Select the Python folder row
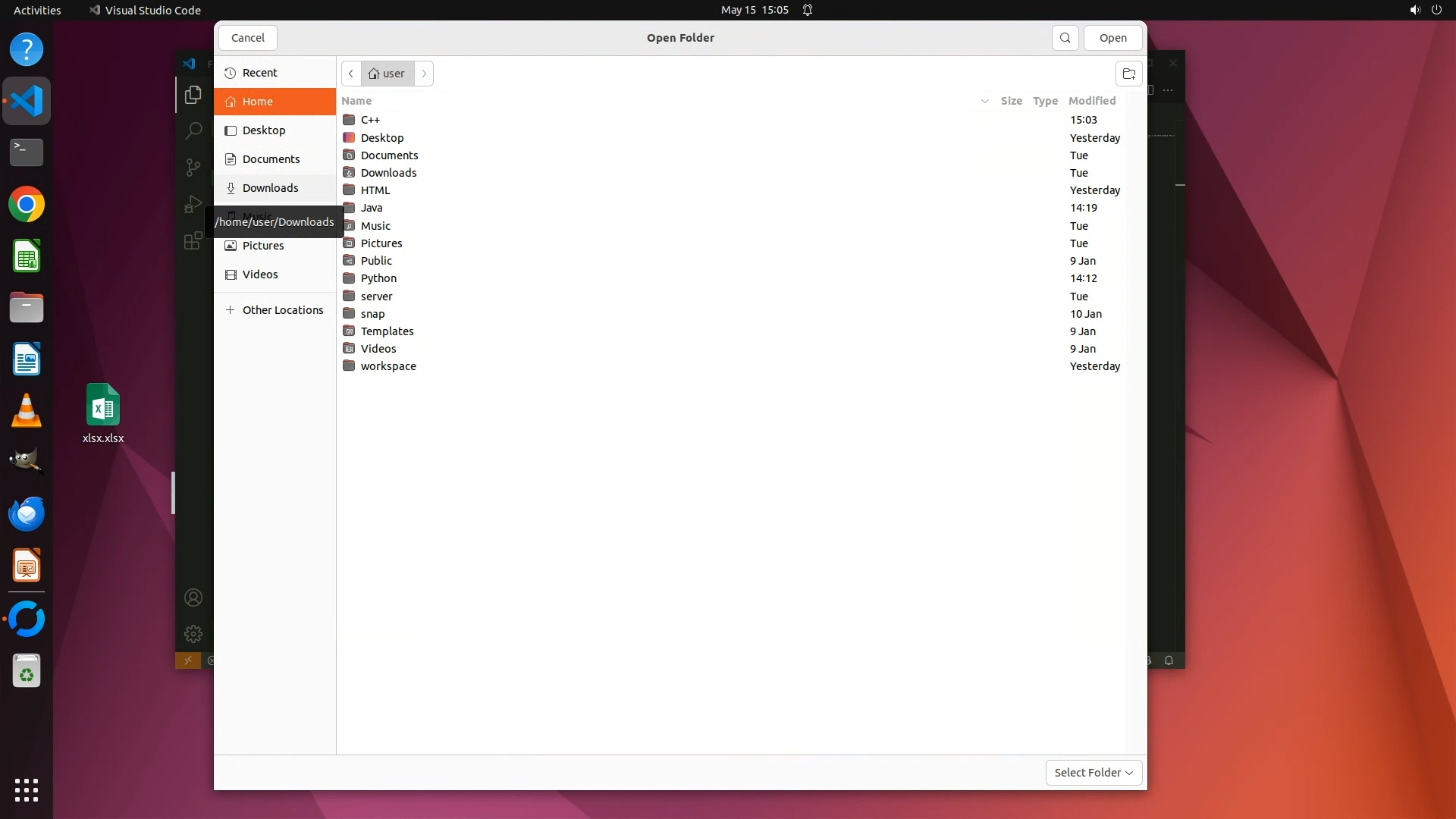 pyautogui.click(x=378, y=278)
